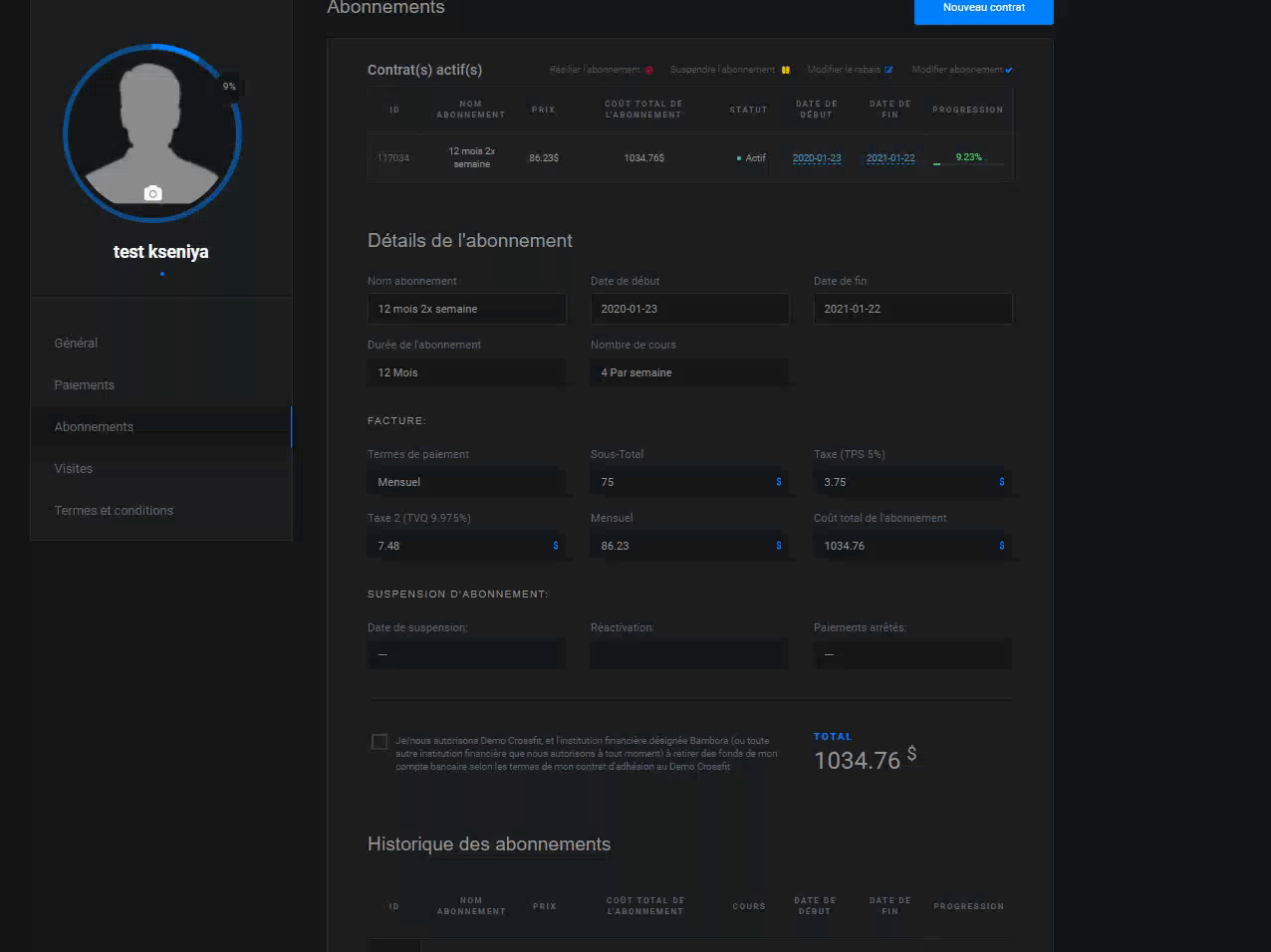Click the dollar icon in Coût total field
1271x952 pixels.
click(x=1001, y=546)
